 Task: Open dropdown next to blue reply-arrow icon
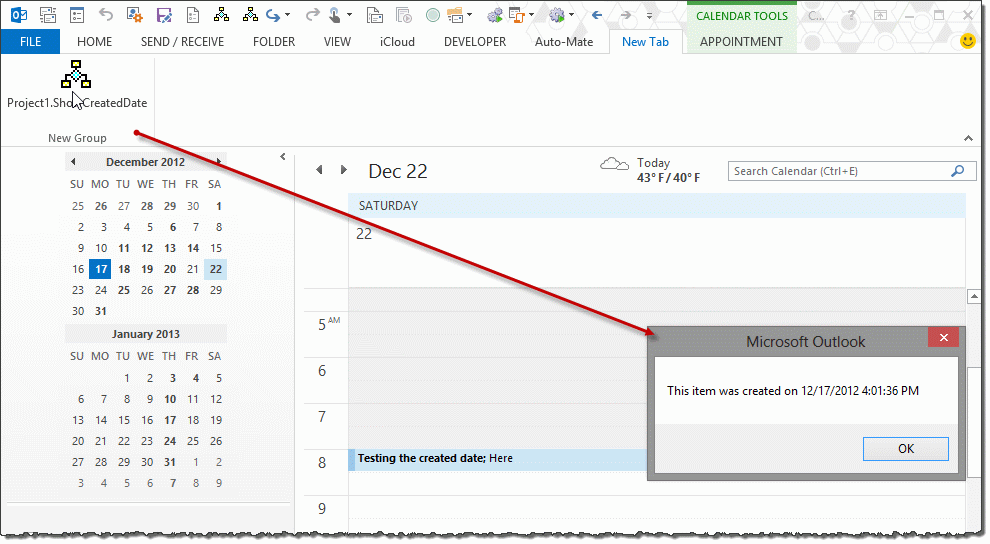coord(287,15)
